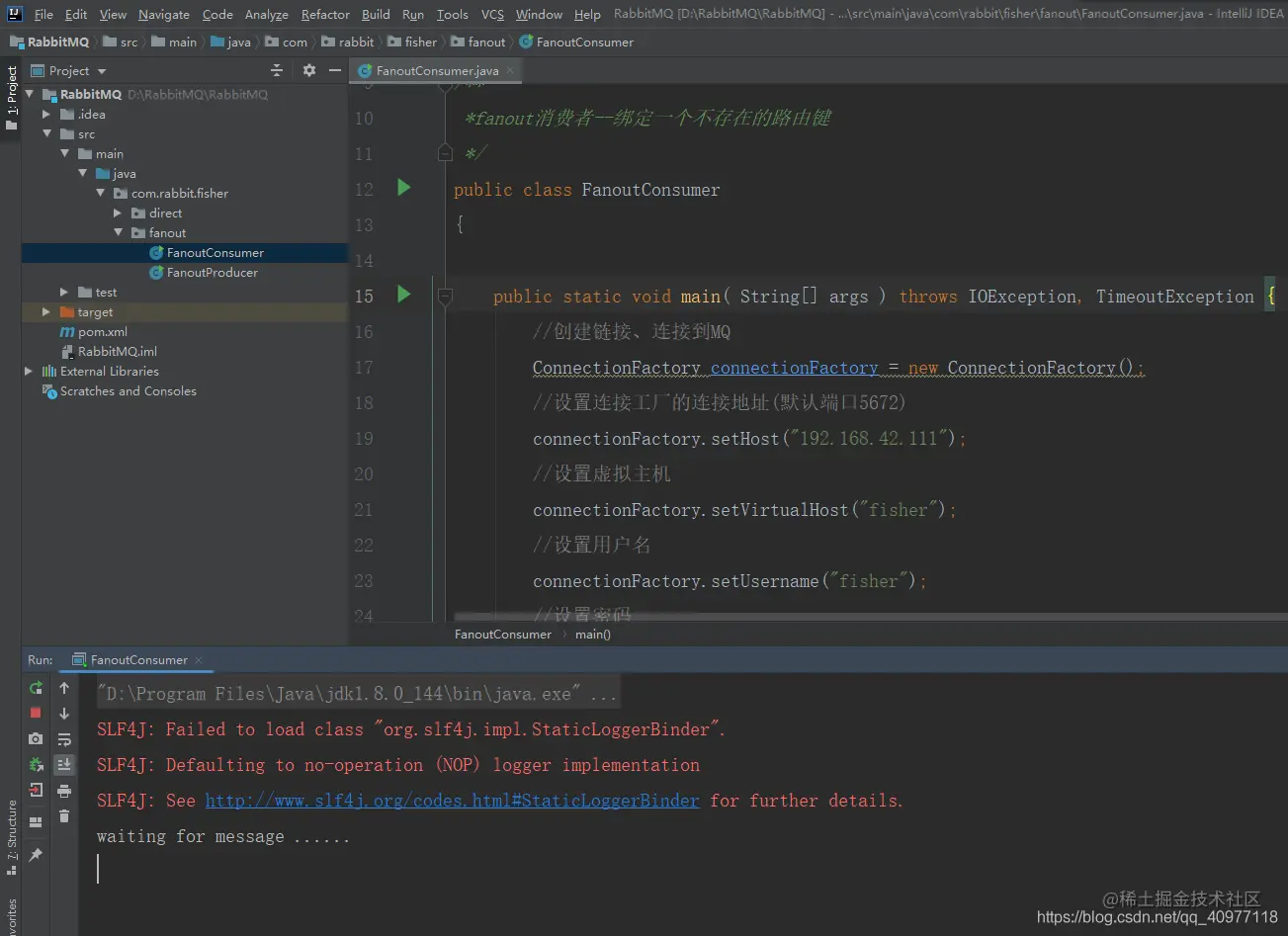
Task: Restore layout icon in Run panel
Action: [x=36, y=822]
